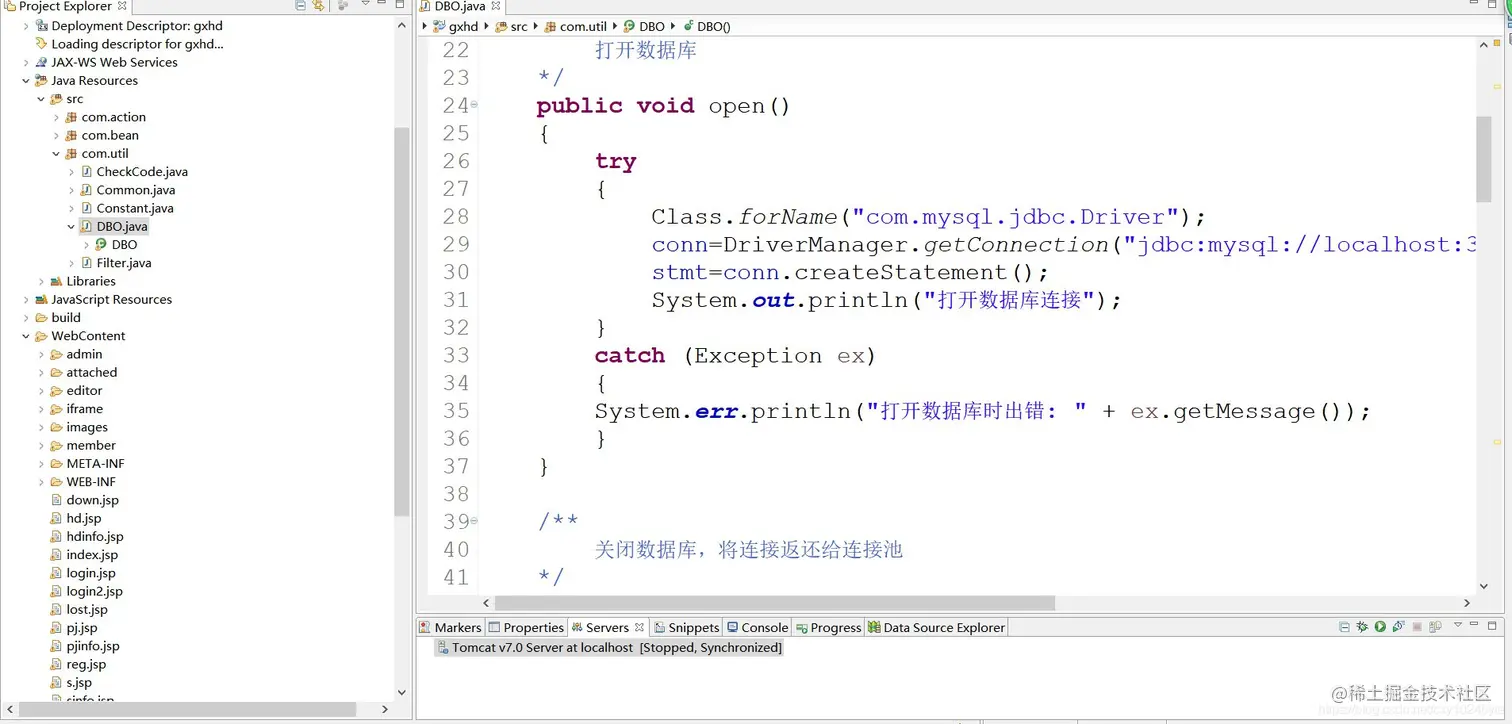This screenshot has width=1512, height=724.
Task: Expand the Libraries node
Action: click(x=41, y=281)
